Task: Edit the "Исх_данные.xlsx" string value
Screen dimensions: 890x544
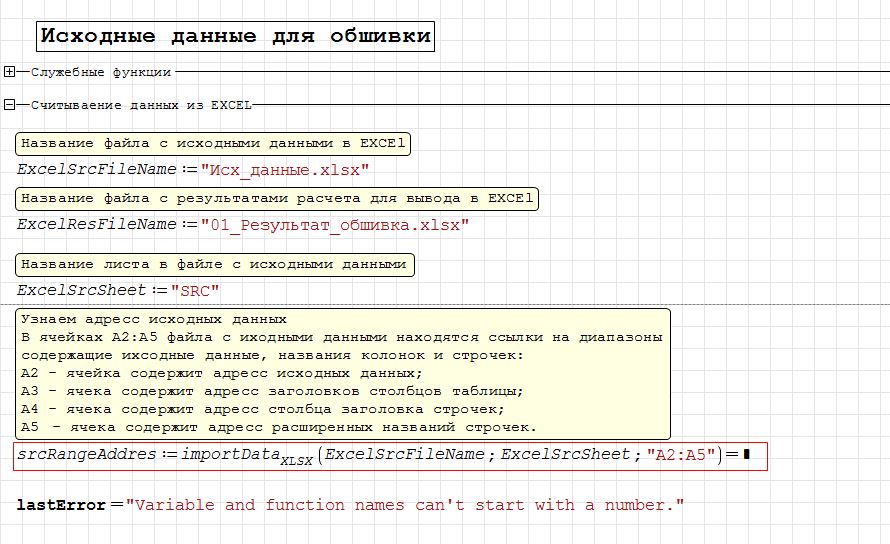Action: coord(285,170)
